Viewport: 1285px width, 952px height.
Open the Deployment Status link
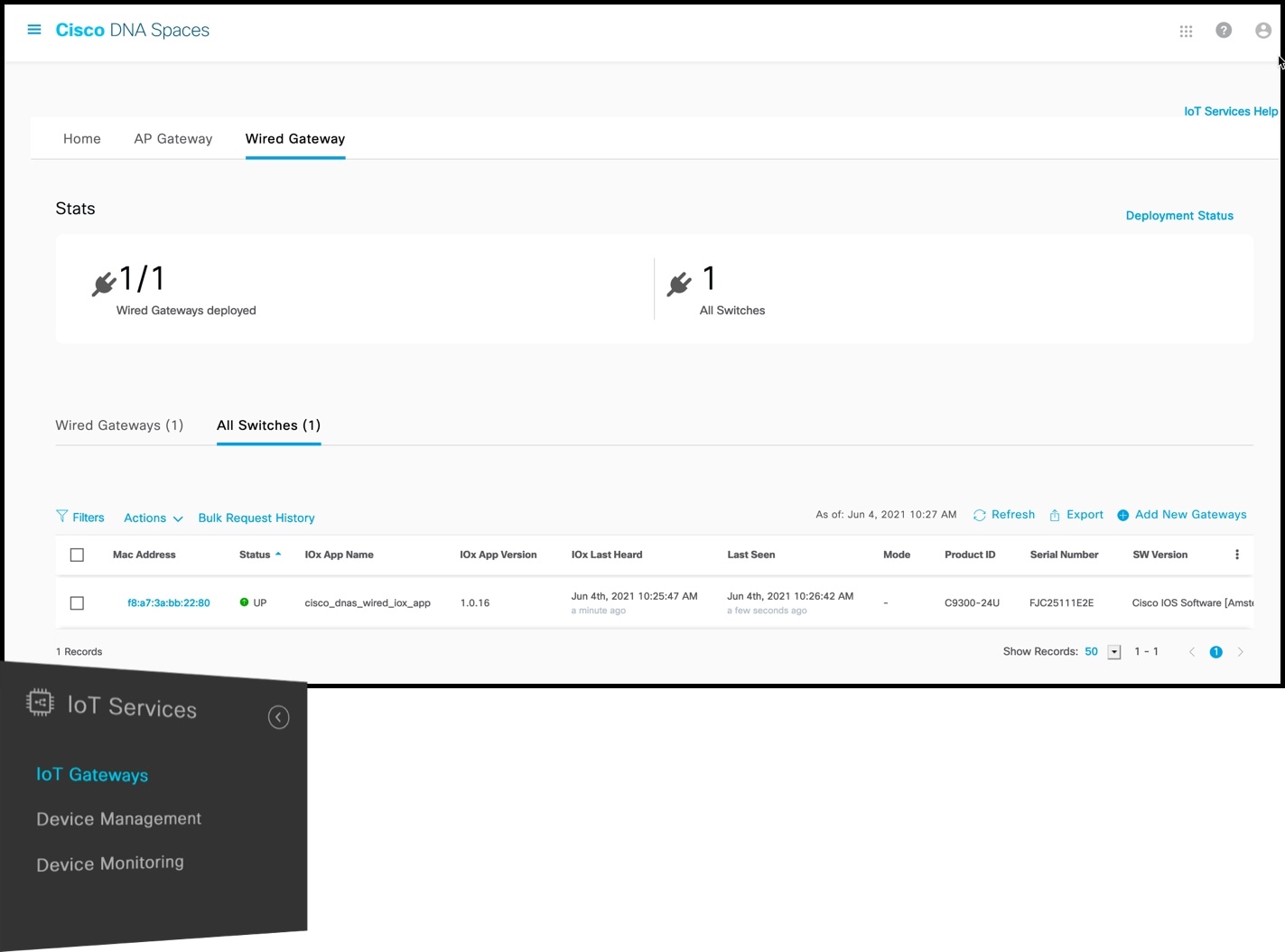coord(1179,215)
